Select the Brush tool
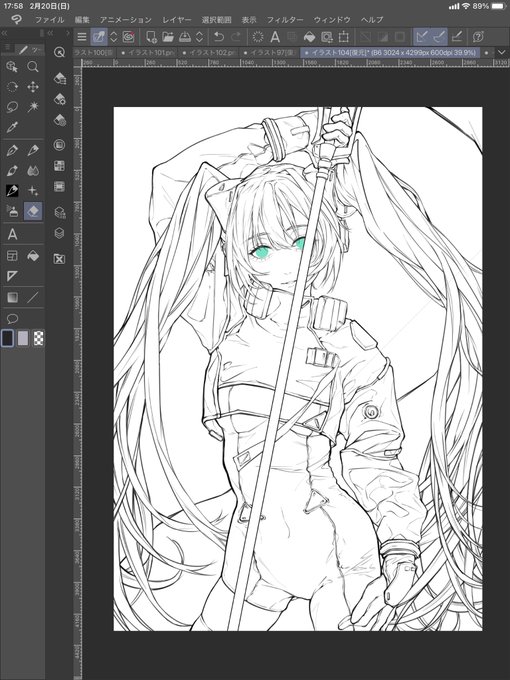This screenshot has height=680, width=510. coord(12,170)
